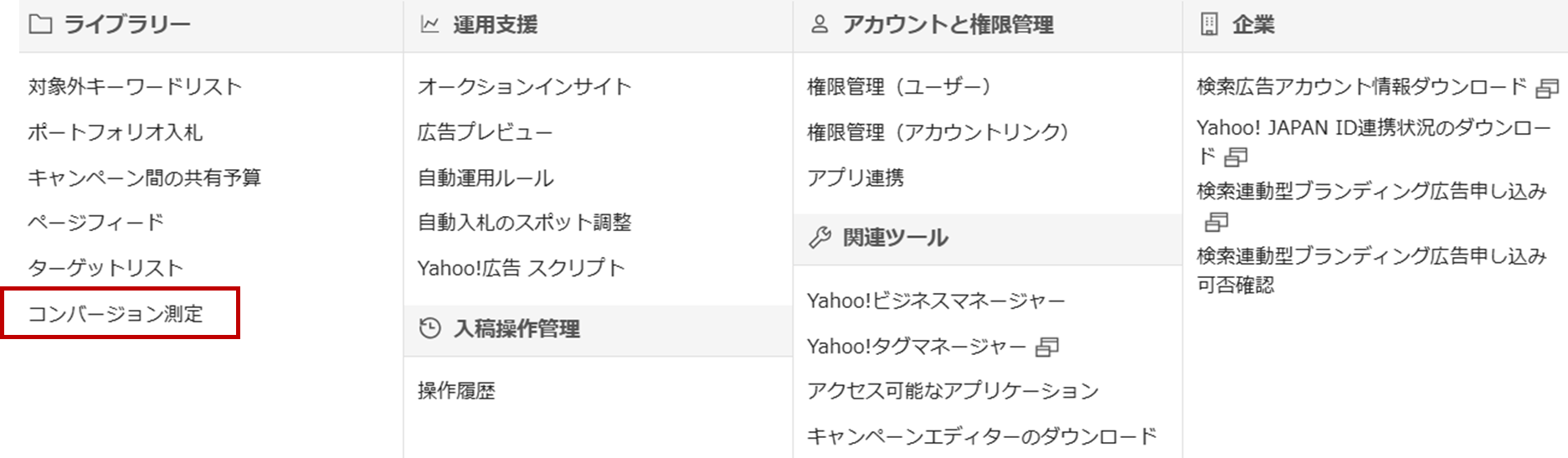This screenshot has height=458, width=1568.
Task: Go to ポートフォリオ入札
Action: (116, 132)
